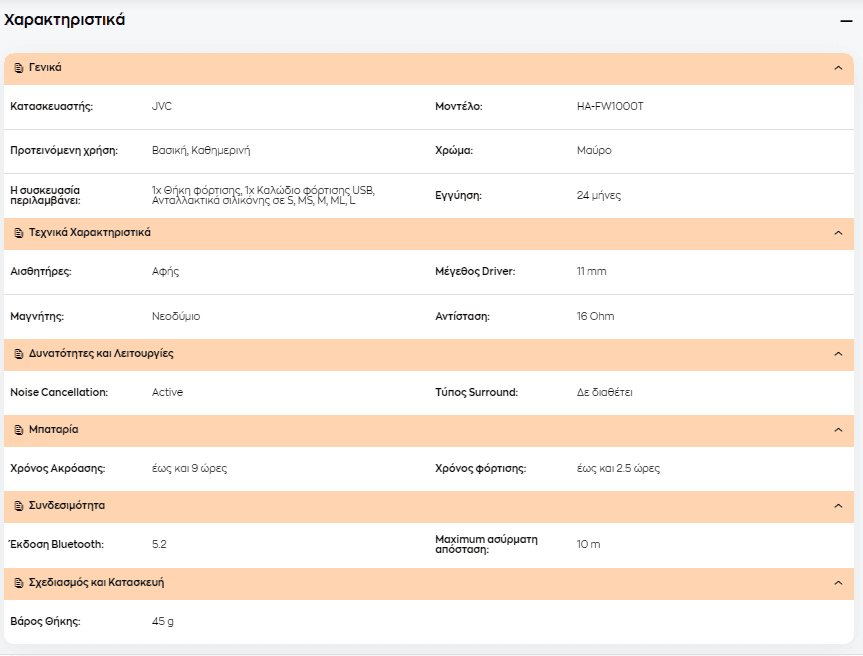The height and width of the screenshot is (656, 863).
Task: Collapse the Χαρακτηριστικά section with minus icon
Action: [x=846, y=21]
